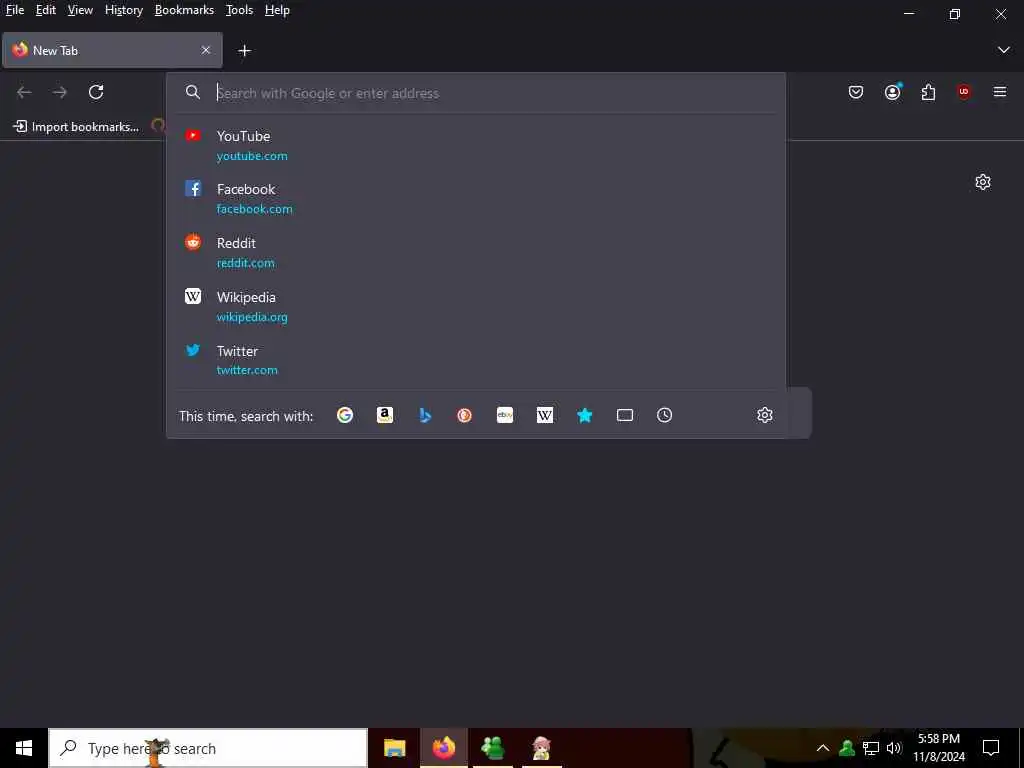Open the History menu
The image size is (1024, 768).
[124, 10]
